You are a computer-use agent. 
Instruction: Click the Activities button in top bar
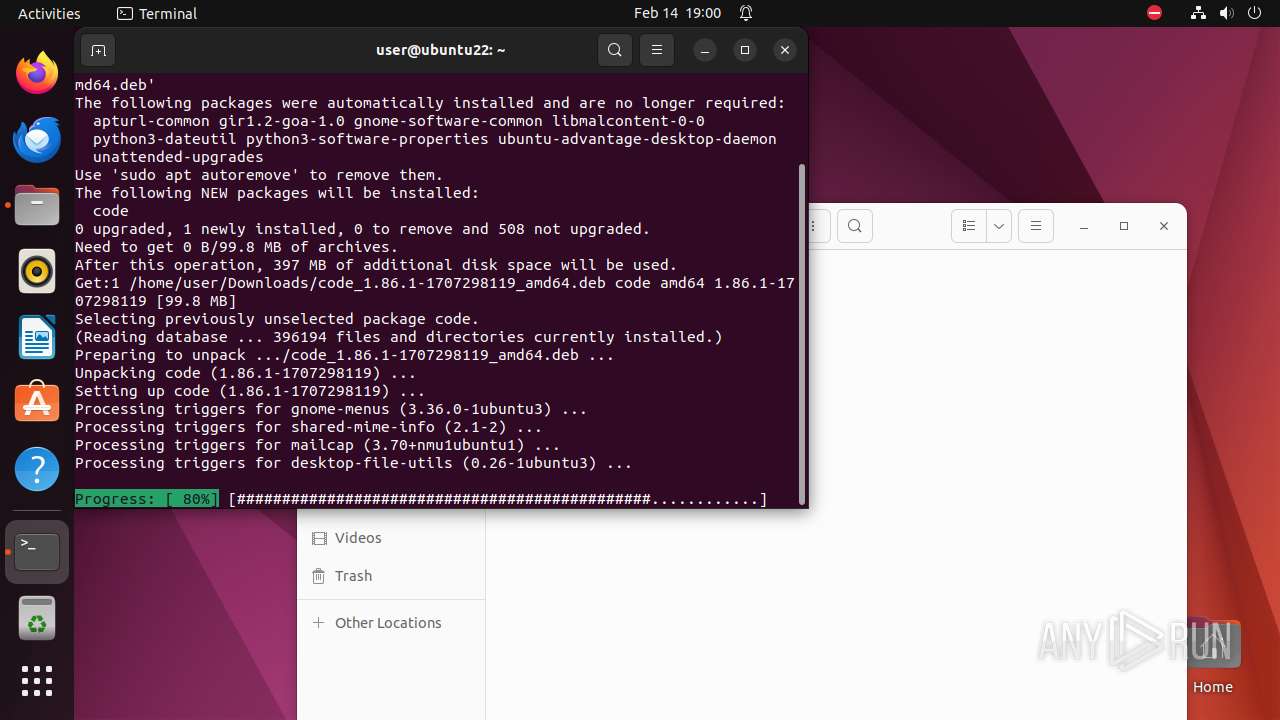click(x=49, y=13)
